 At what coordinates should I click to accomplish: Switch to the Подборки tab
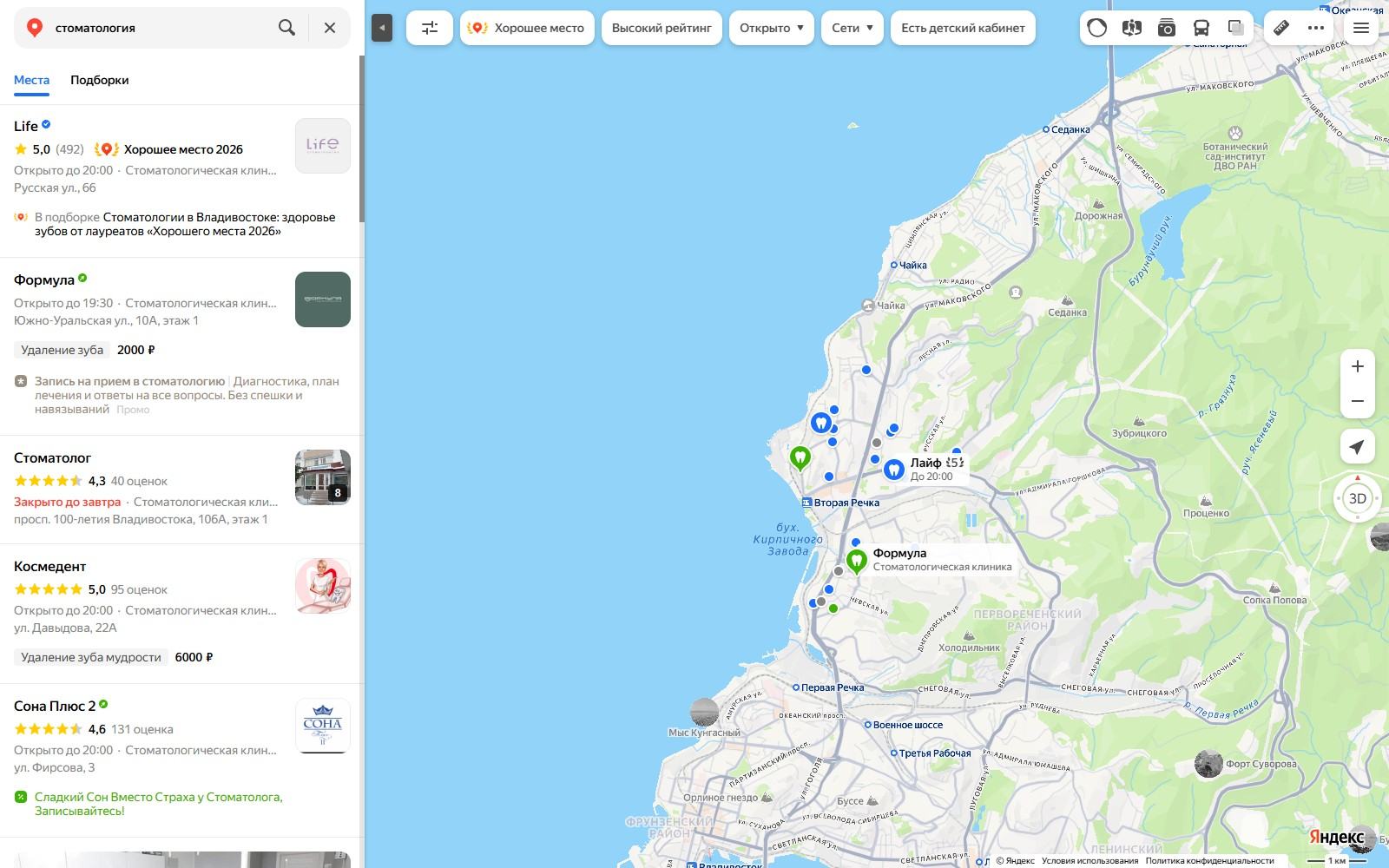[x=100, y=80]
